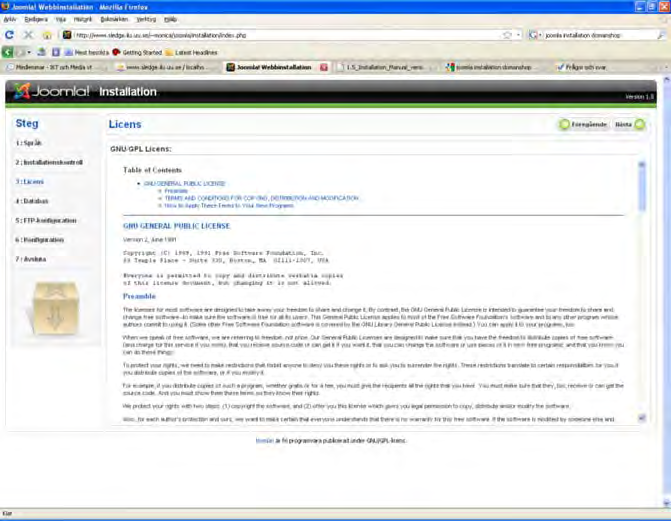The image size is (671, 521).
Task: Stop loading with the X toolbar icon
Action: (28, 35)
